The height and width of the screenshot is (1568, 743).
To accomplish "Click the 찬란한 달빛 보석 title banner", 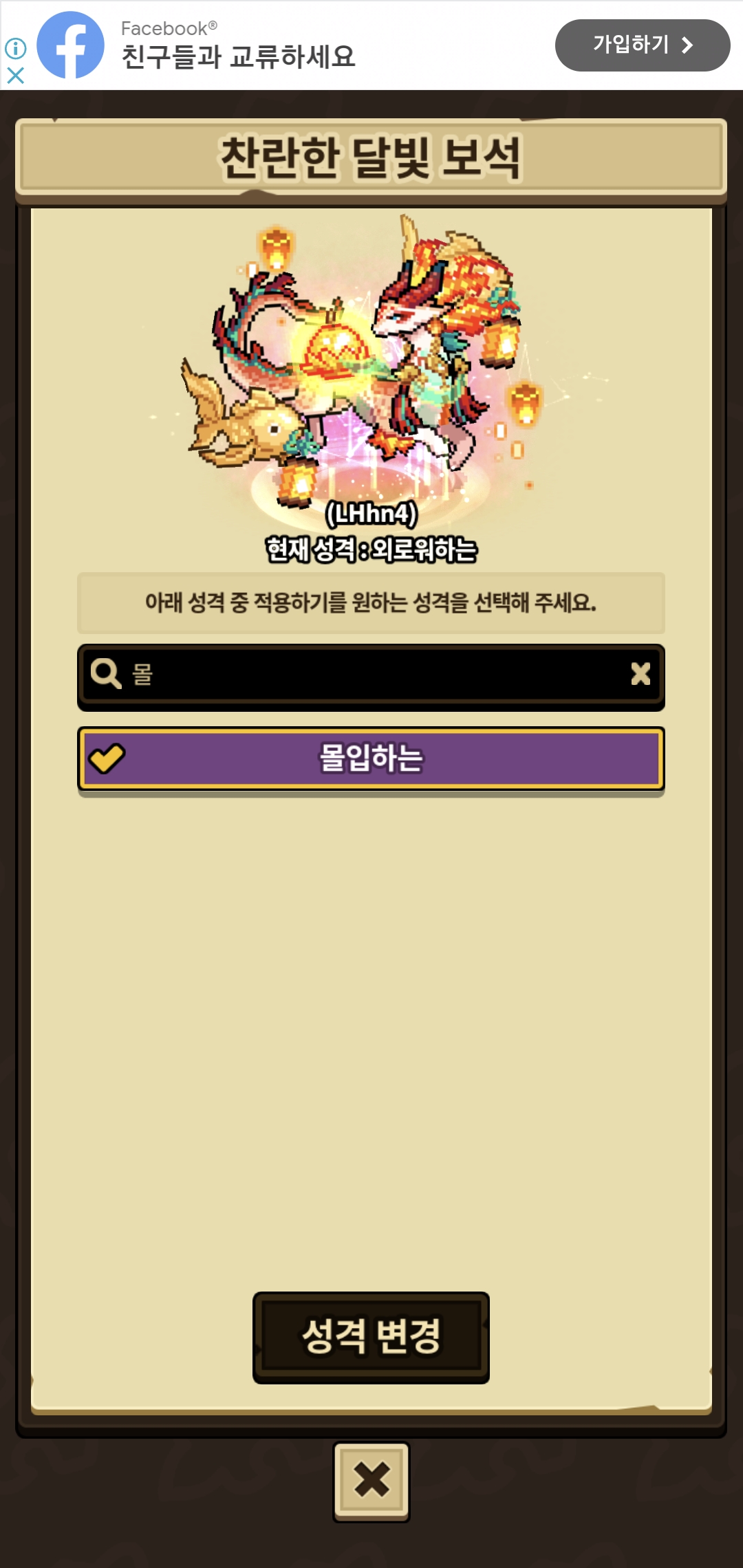I will (371, 158).
